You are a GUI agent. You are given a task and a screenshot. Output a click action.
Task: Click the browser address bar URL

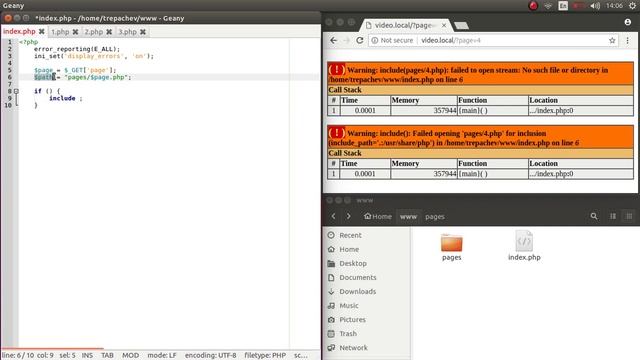[x=451, y=40]
